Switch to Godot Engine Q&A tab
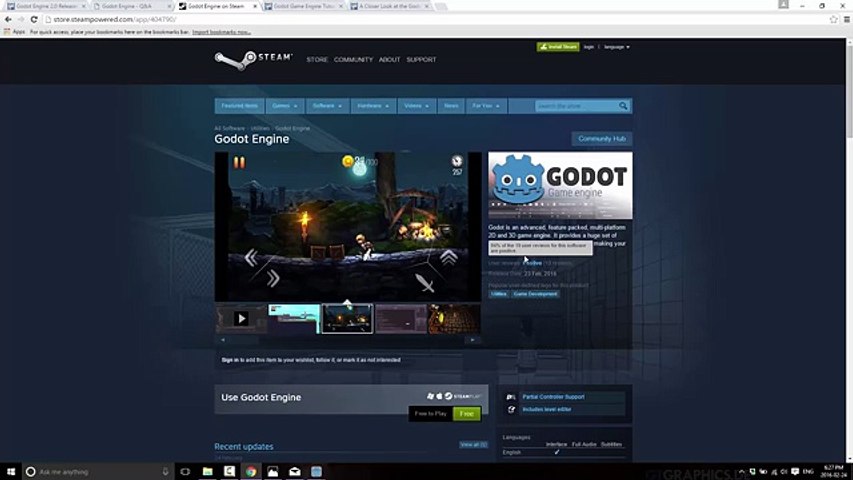The height and width of the screenshot is (480, 853). tap(131, 6)
